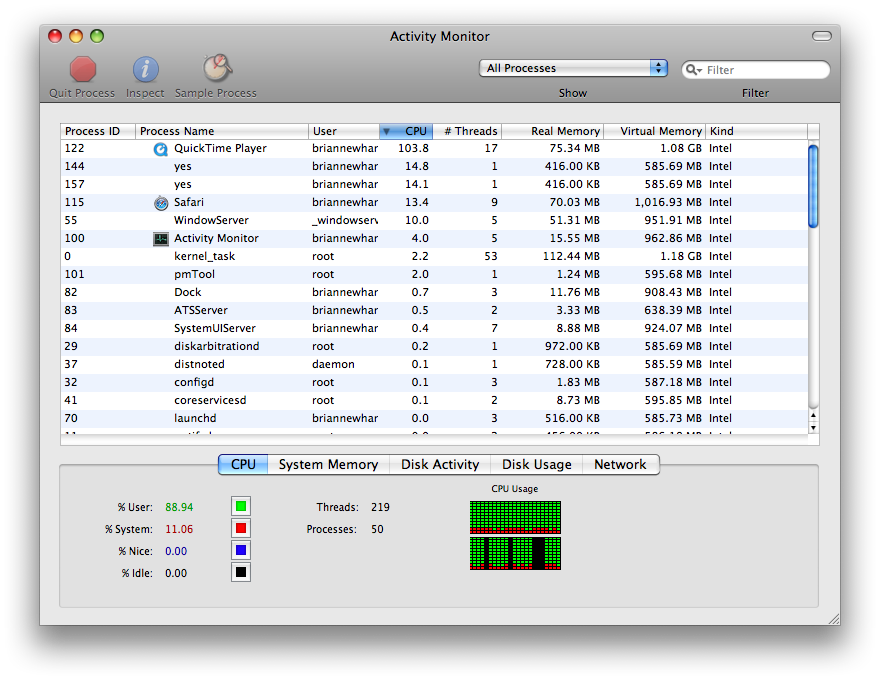The width and height of the screenshot is (880, 680).
Task: Sort by Process ID column header
Action: coord(98,131)
